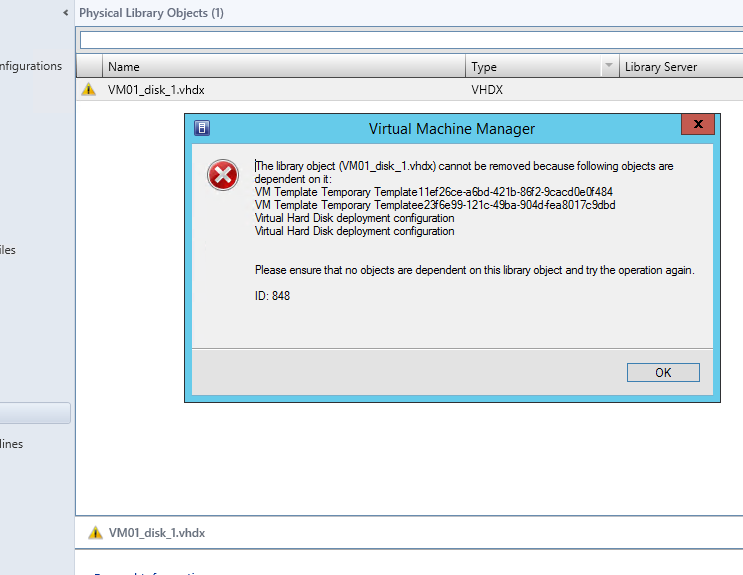This screenshot has height=575, width=743.
Task: Click the Virtual Machine Manager title bar icon
Action: click(202, 128)
